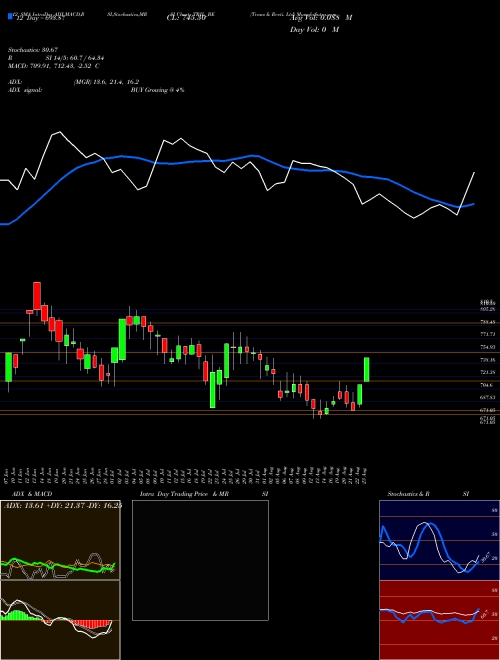
Task: Click the final green candle of the price chart
Action: (x=367, y=370)
